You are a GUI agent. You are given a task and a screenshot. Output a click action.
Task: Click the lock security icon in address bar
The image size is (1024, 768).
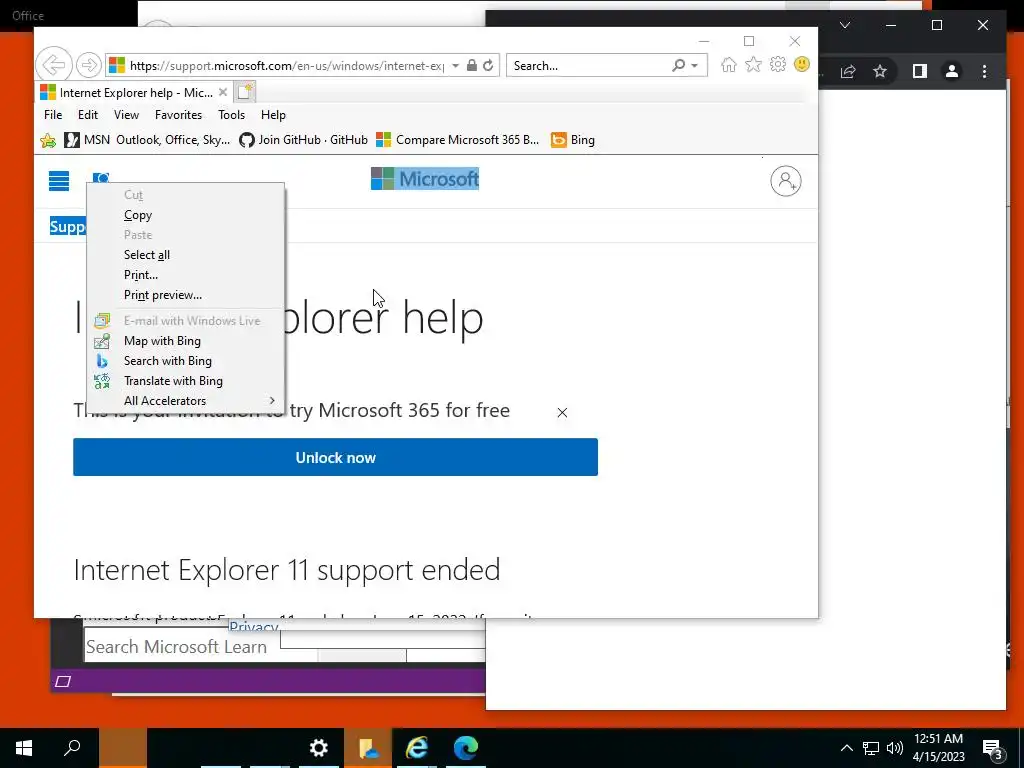click(472, 65)
